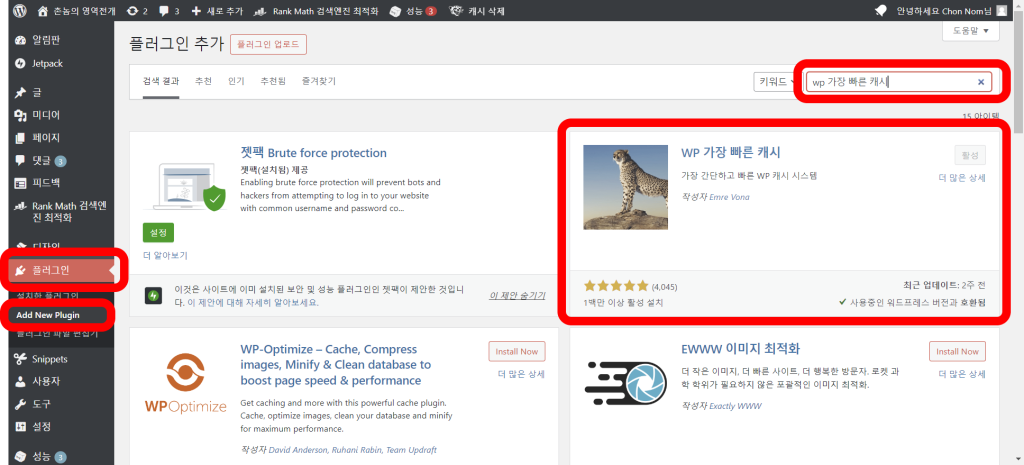Image resolution: width=1024 pixels, height=465 pixels.
Task: Click author link Emre Vona
Action: 728,197
